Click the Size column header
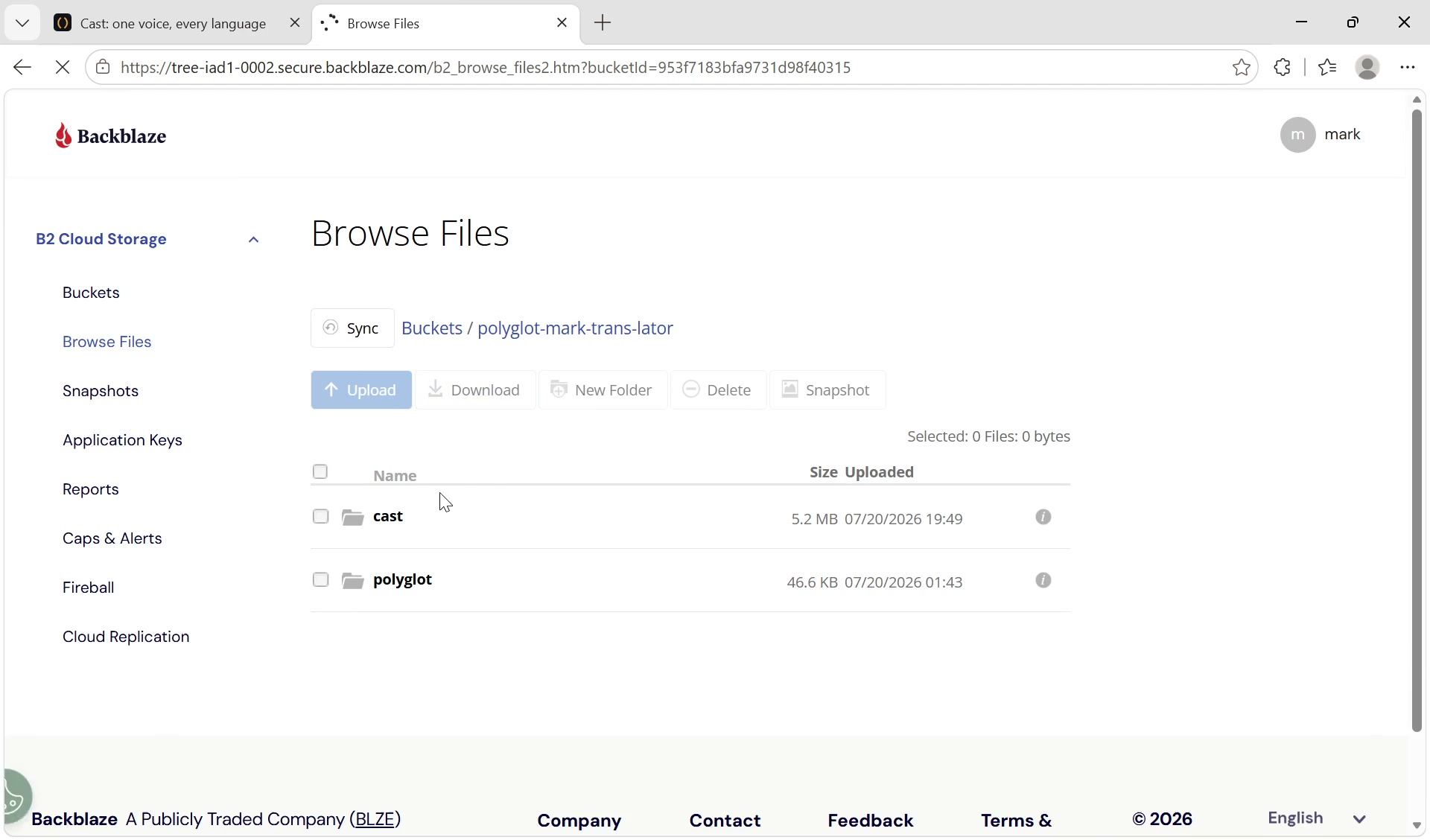 pos(824,472)
